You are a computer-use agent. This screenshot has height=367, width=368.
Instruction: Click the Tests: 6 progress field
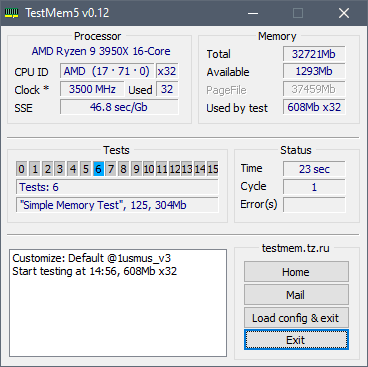[117, 187]
